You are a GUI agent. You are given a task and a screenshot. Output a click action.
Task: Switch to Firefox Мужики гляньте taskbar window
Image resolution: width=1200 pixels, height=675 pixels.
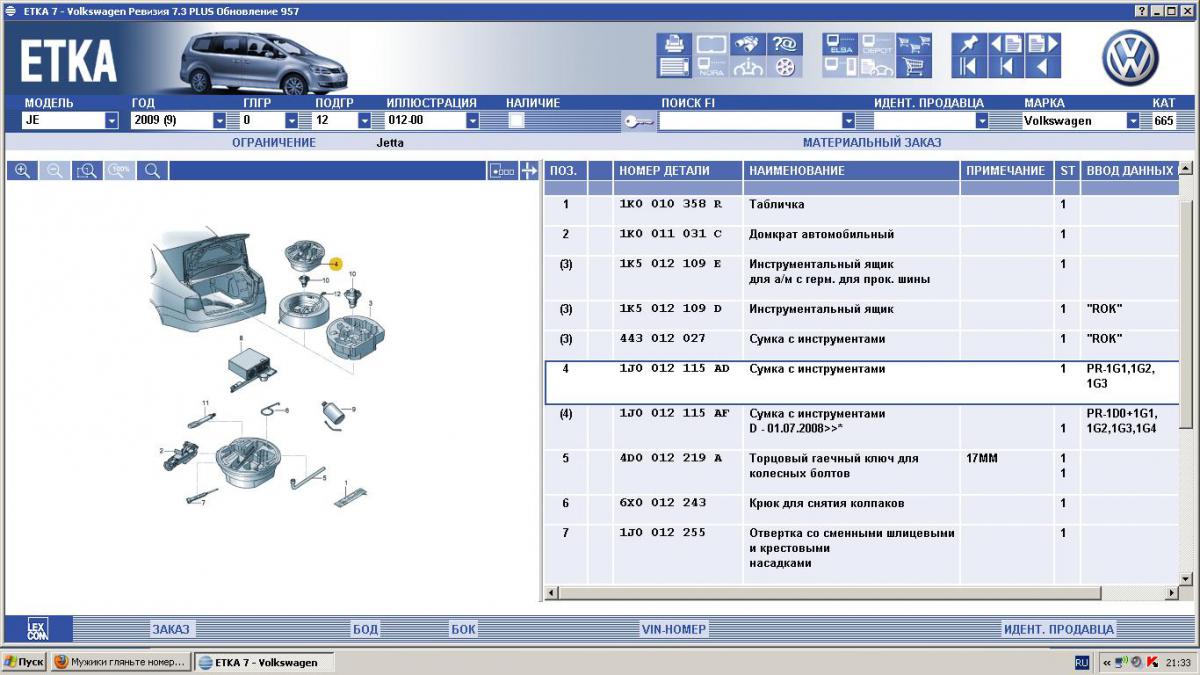tap(119, 662)
